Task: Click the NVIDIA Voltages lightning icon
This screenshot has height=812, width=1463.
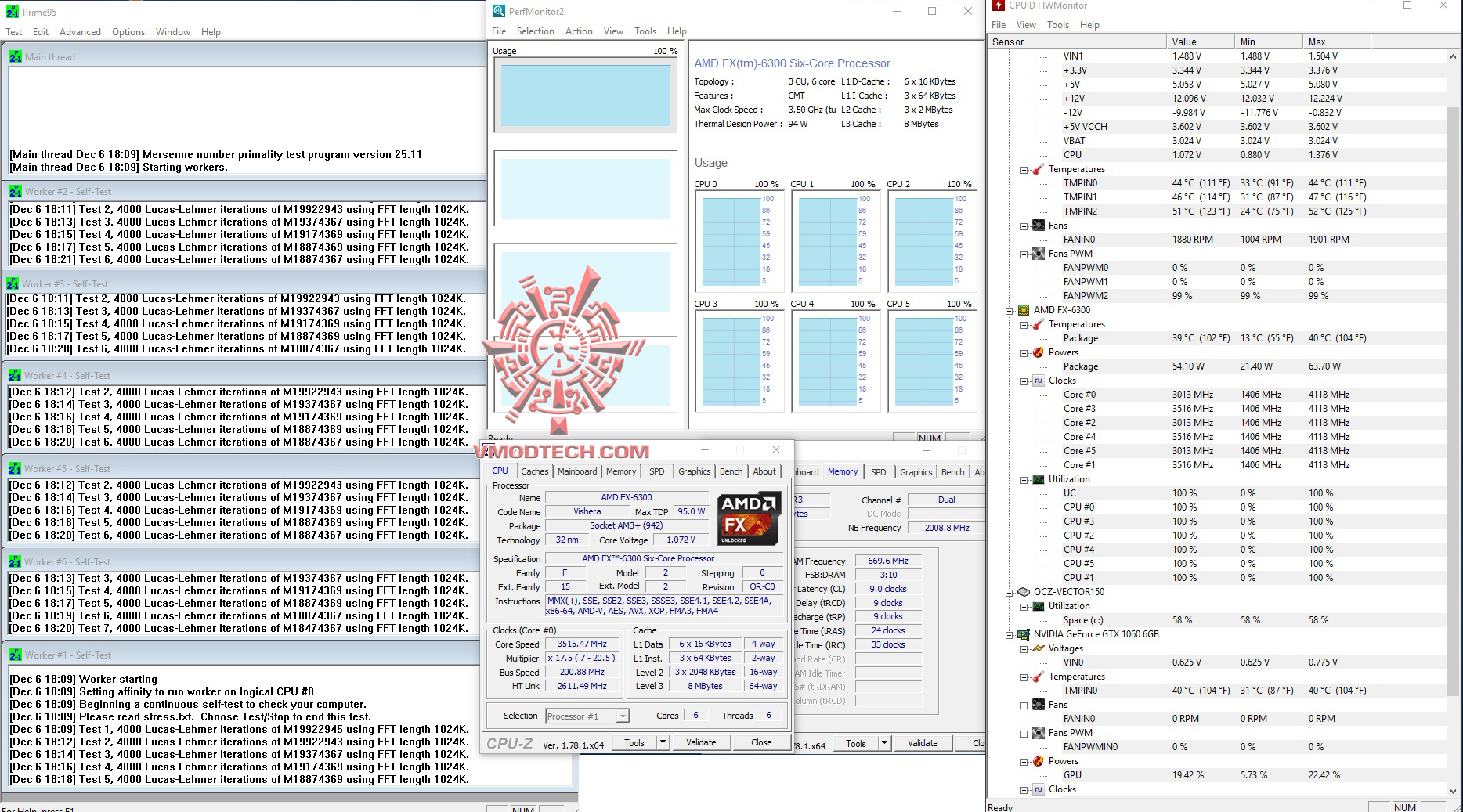Action: click(x=1039, y=648)
